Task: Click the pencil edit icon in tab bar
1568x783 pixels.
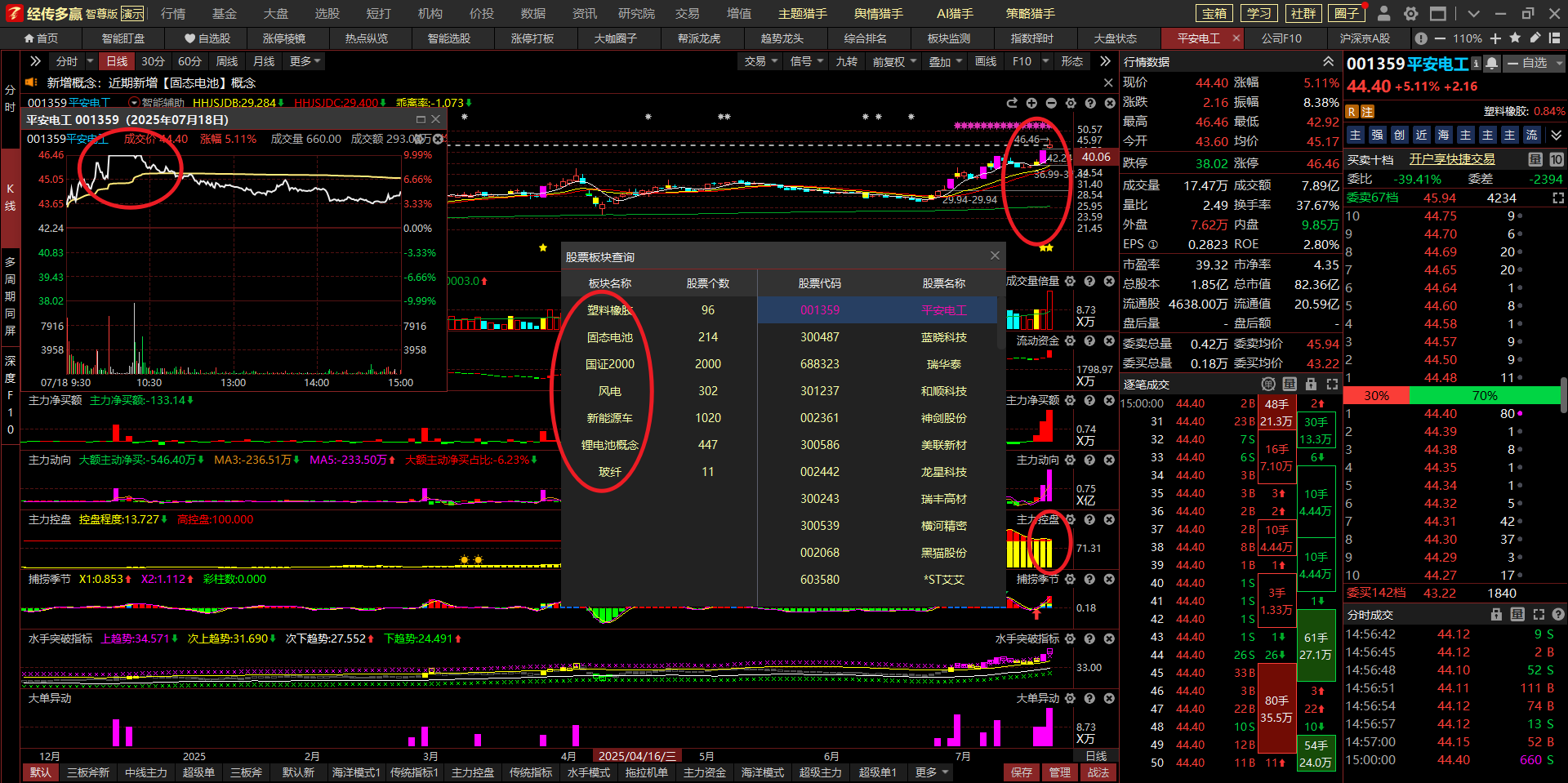Action: [x=1535, y=38]
